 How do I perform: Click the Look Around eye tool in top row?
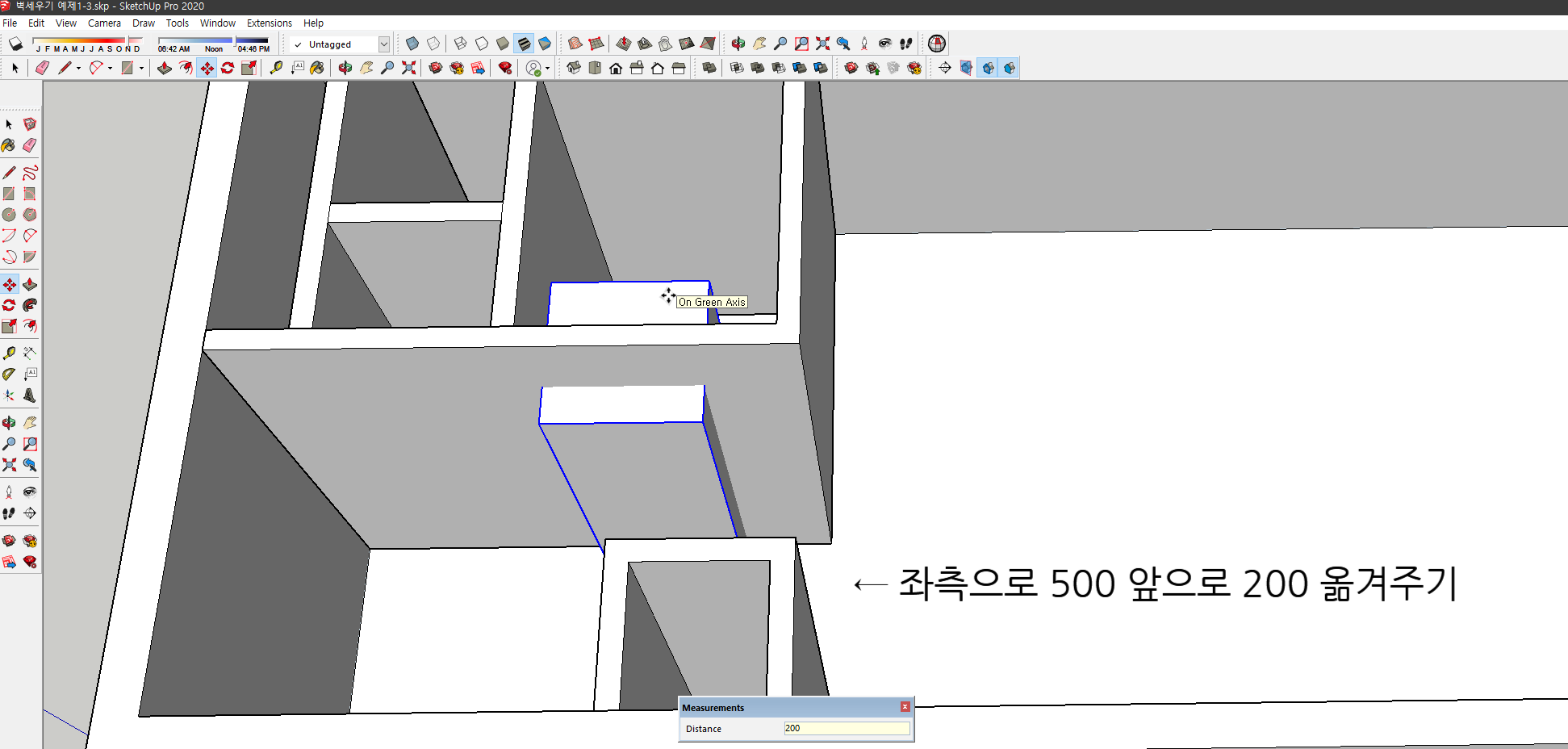pyautogui.click(x=885, y=44)
